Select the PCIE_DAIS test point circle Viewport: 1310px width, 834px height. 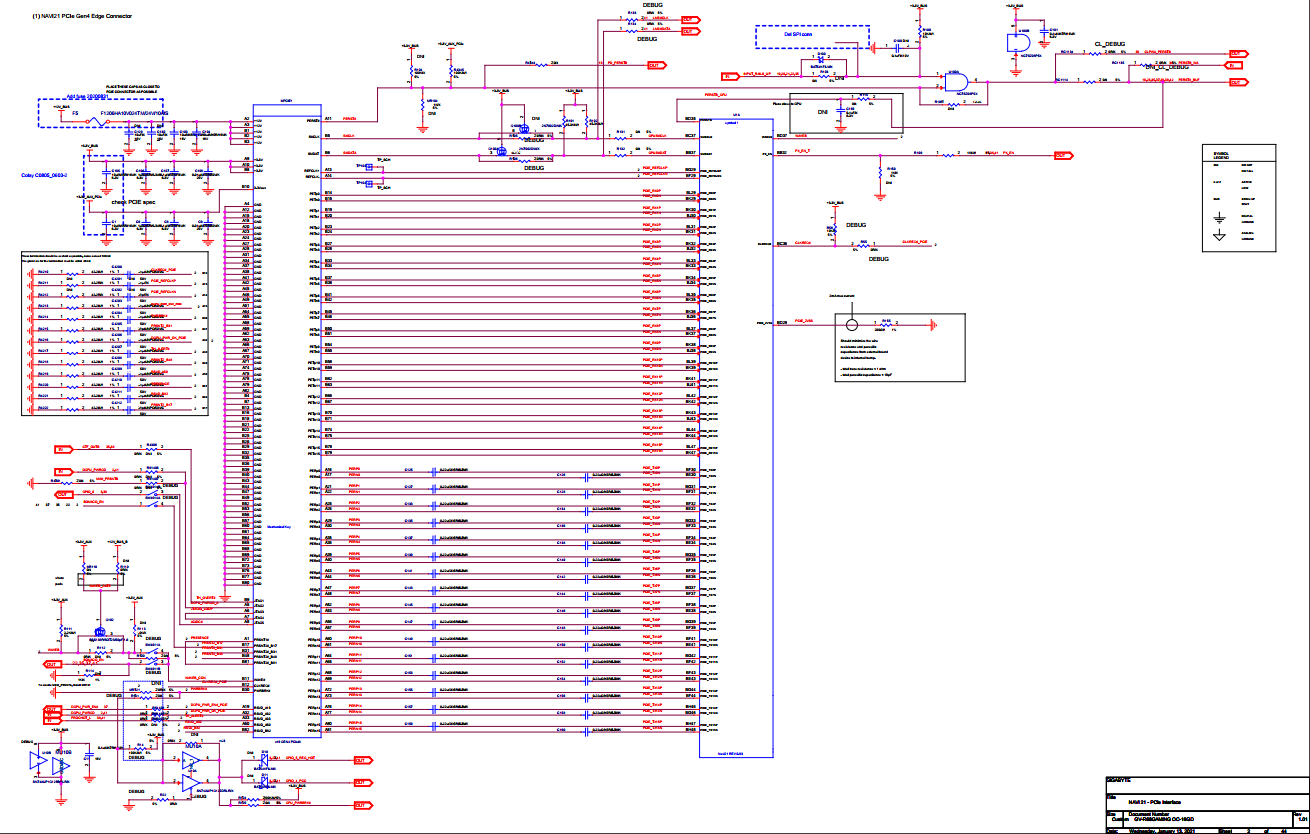click(x=851, y=324)
